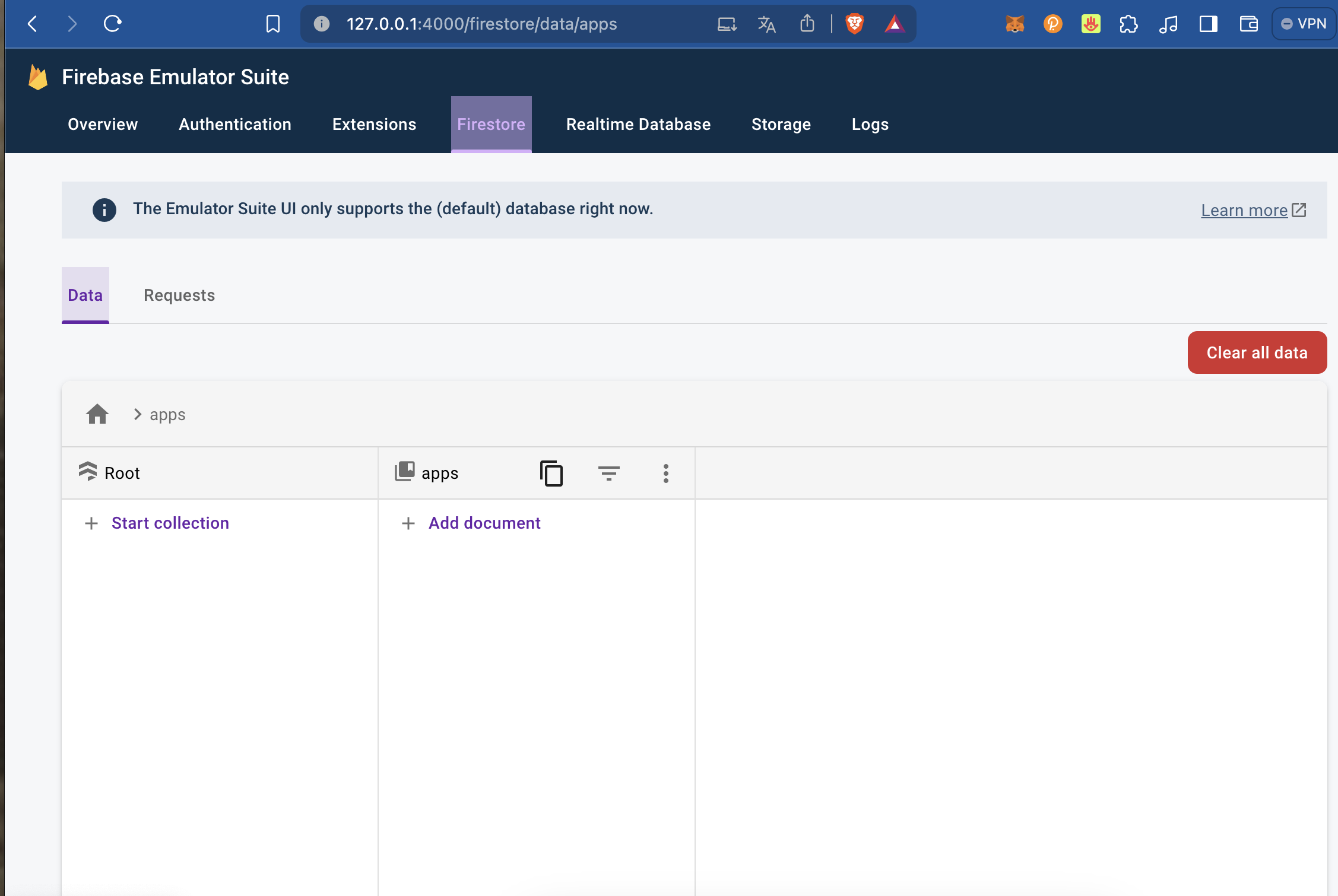Image resolution: width=1338 pixels, height=896 pixels.
Task: Click the info icon in the banner
Action: pos(104,209)
